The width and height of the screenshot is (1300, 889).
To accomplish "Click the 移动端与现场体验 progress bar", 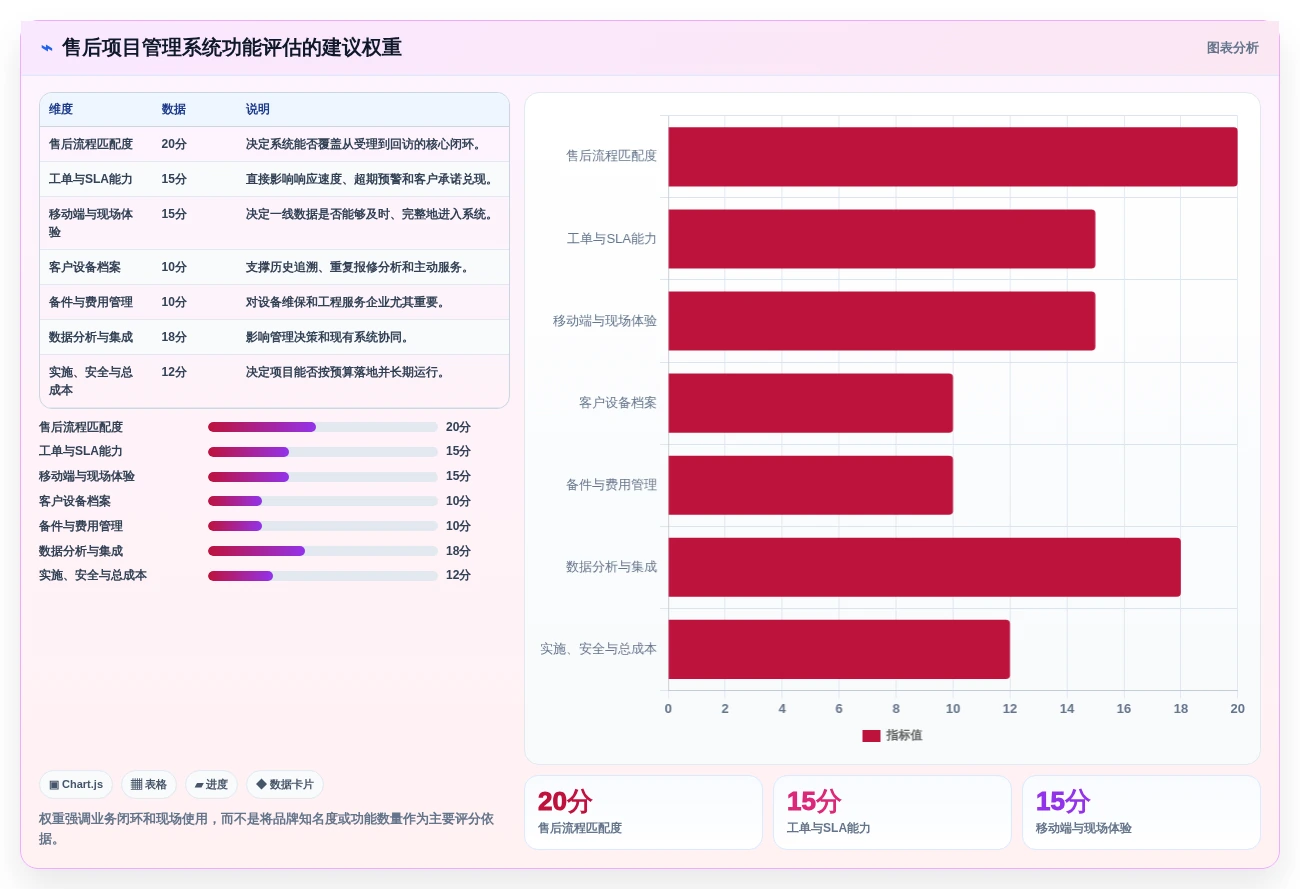I will (x=323, y=477).
